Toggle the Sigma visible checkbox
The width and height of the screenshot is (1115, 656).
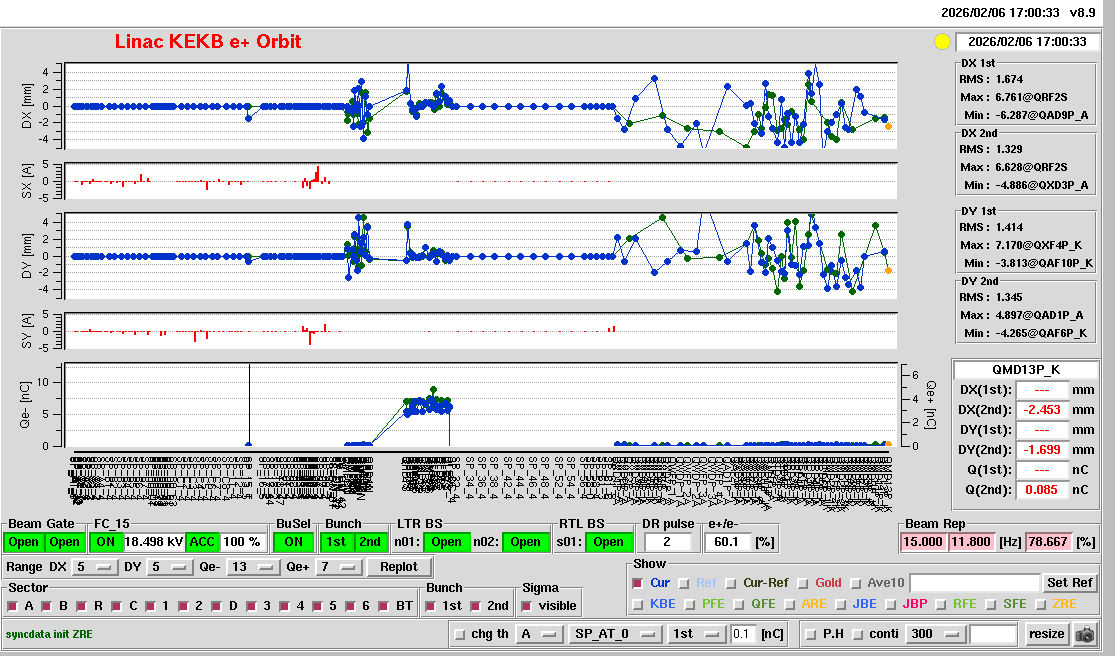528,606
